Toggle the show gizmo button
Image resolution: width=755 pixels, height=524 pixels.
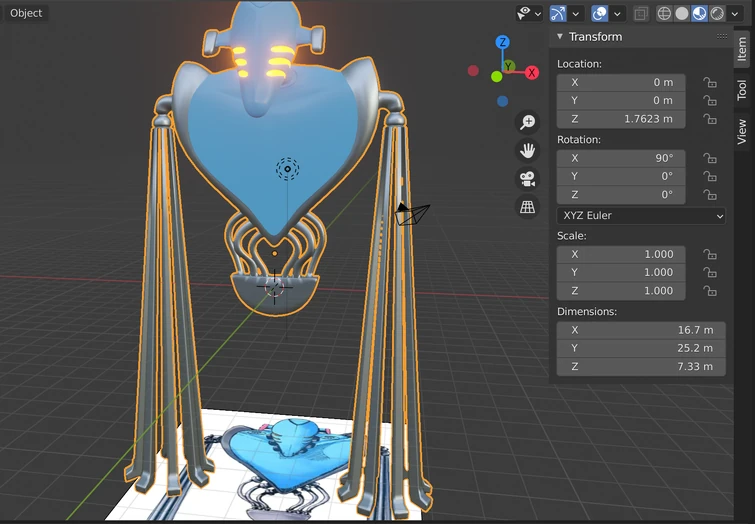point(558,13)
